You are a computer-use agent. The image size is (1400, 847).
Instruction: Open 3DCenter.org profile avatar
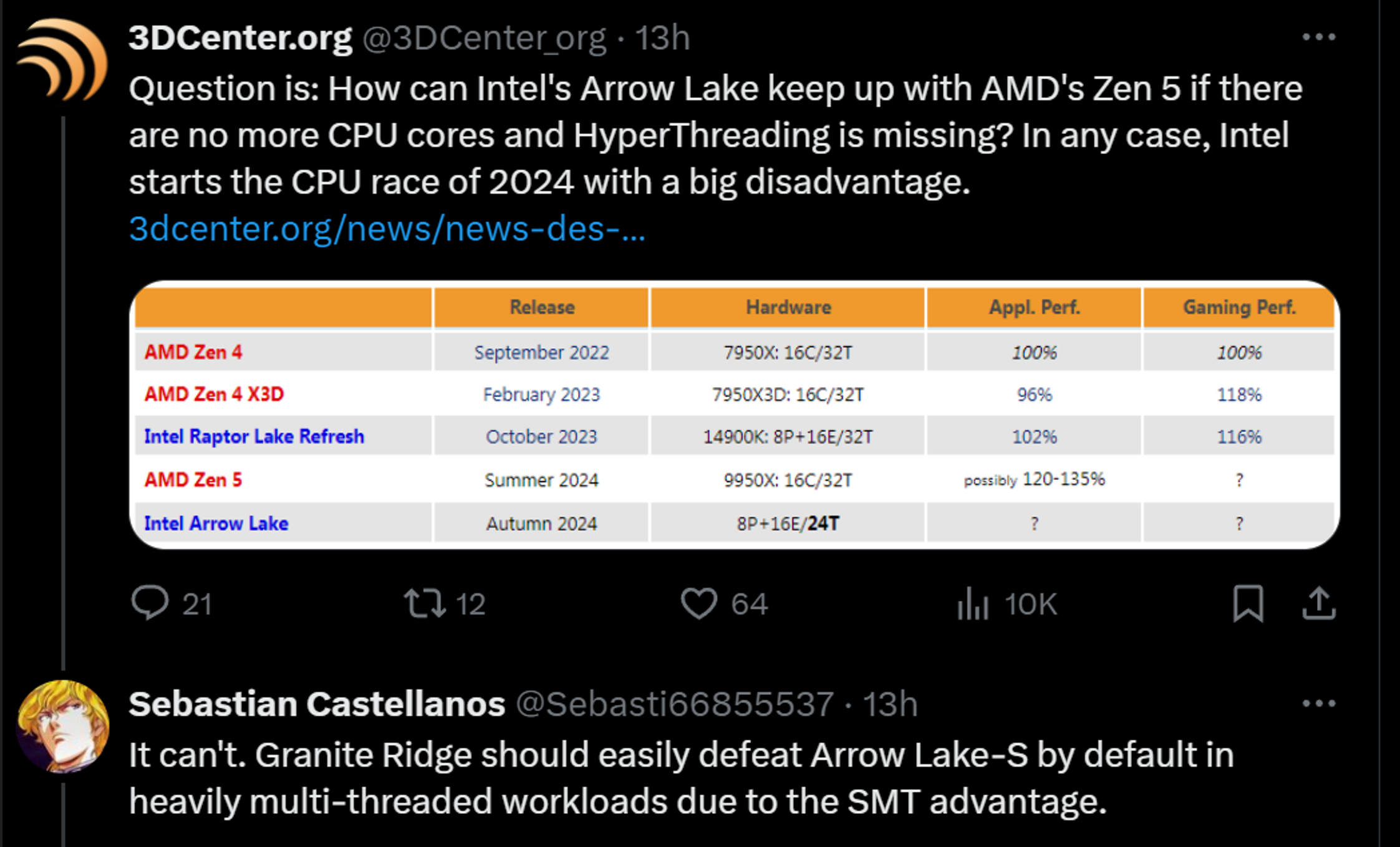62,60
